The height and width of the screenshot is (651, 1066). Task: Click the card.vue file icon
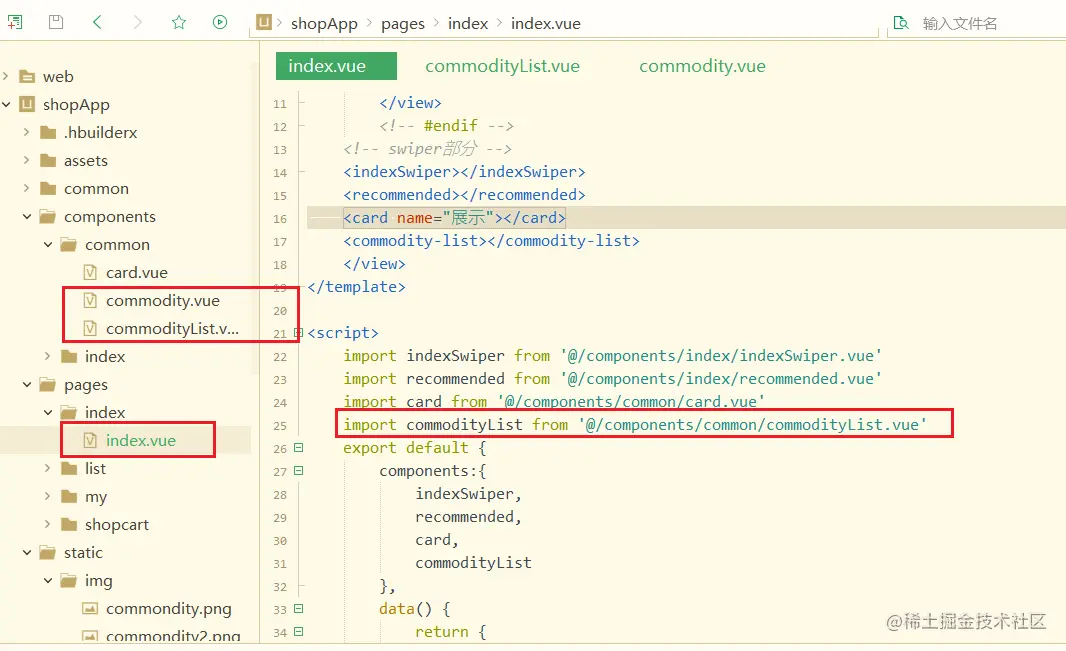90,272
